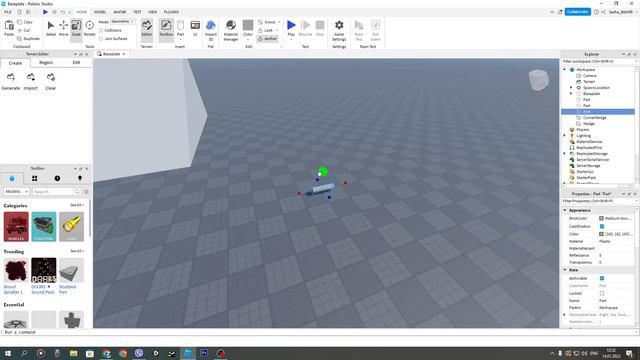Open the Terrain Editor from the ribbon

click(147, 29)
